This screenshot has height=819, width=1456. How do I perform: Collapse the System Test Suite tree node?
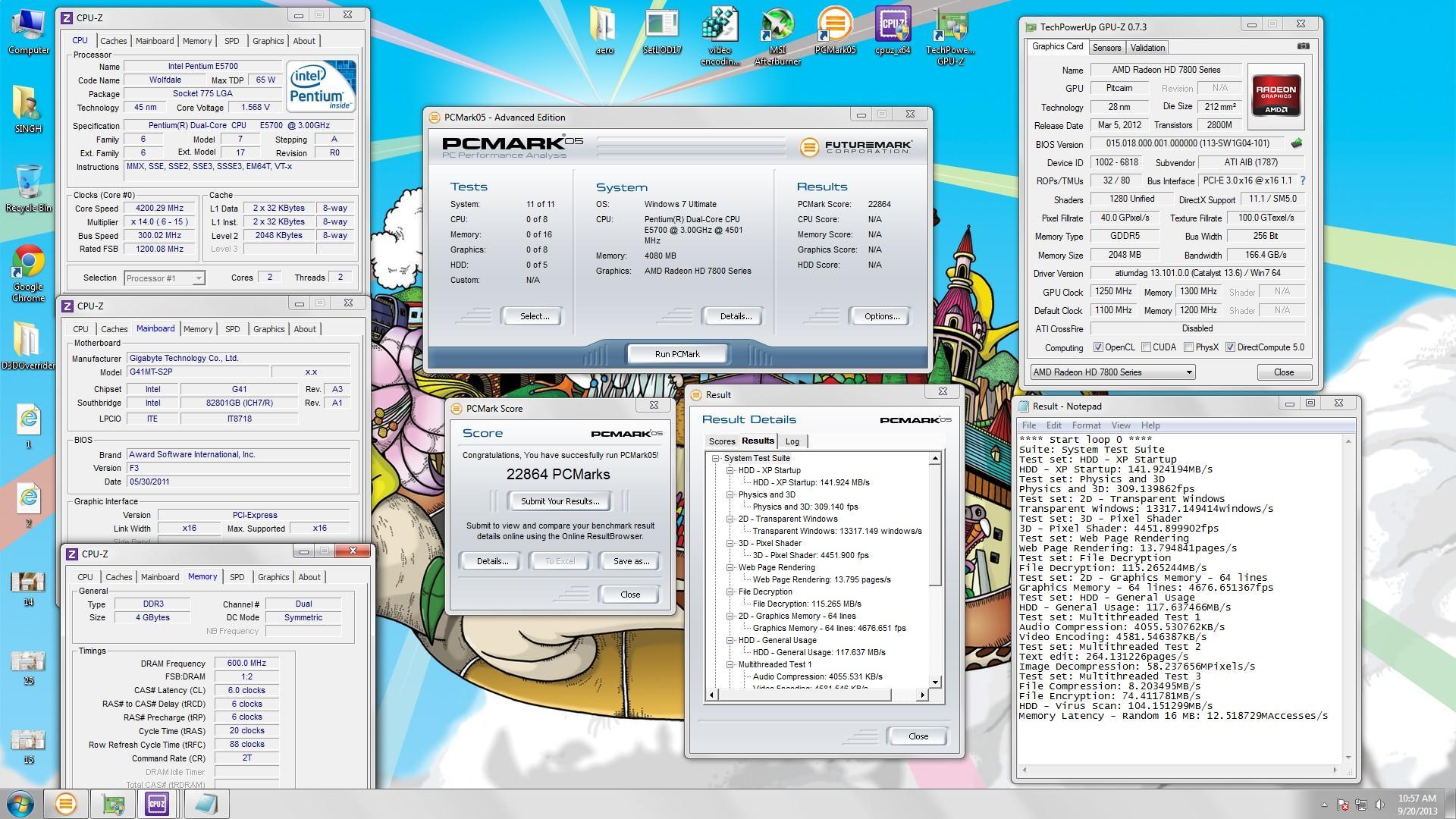point(715,458)
